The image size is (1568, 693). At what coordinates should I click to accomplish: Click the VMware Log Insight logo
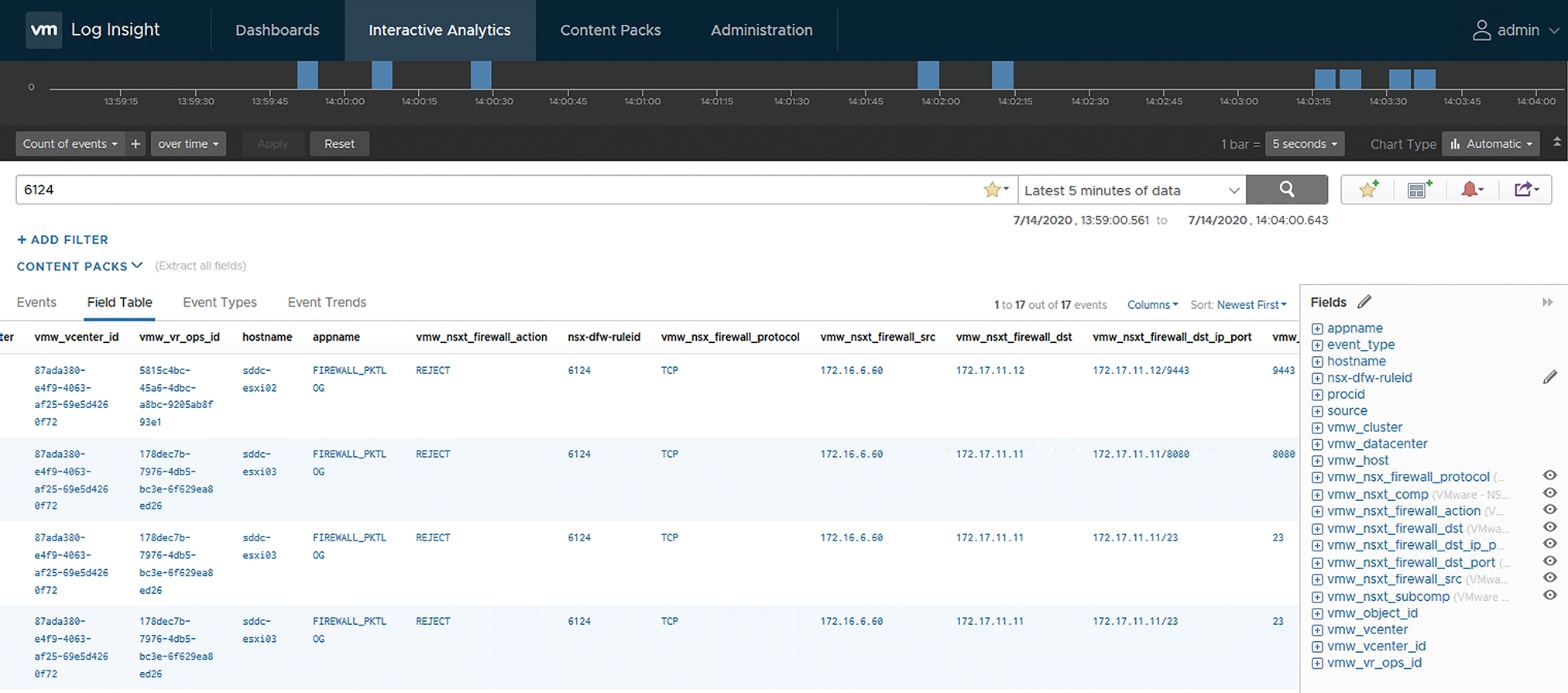coord(43,30)
